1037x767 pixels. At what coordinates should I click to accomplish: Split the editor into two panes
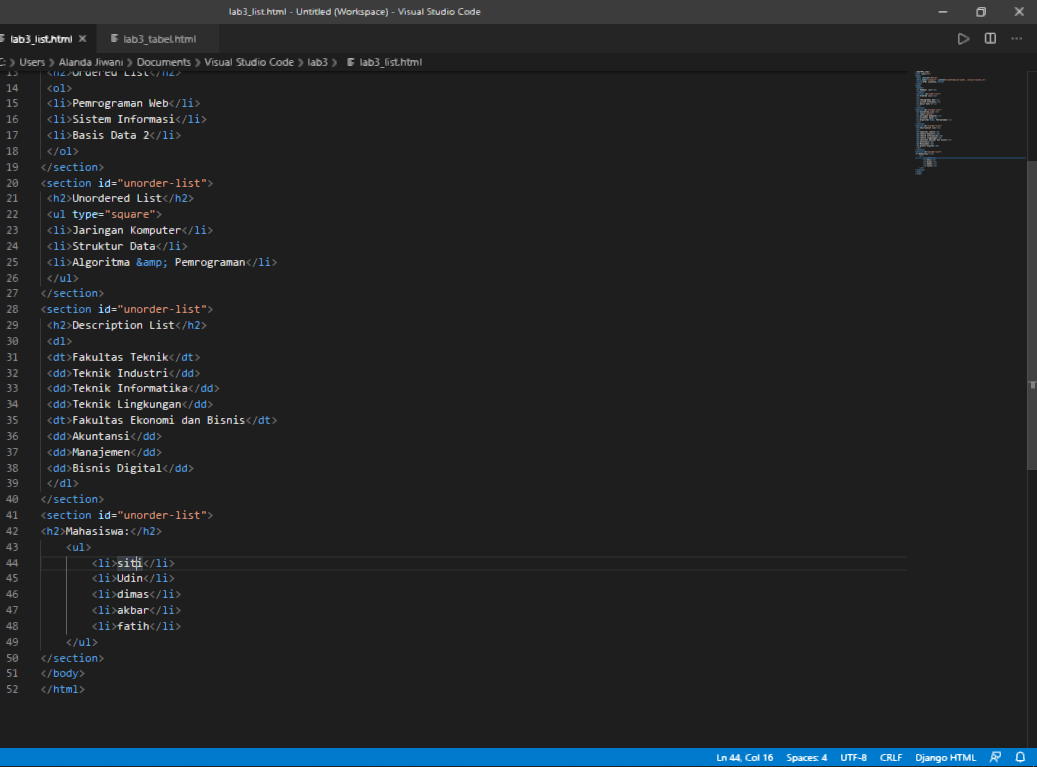pyautogui.click(x=989, y=38)
